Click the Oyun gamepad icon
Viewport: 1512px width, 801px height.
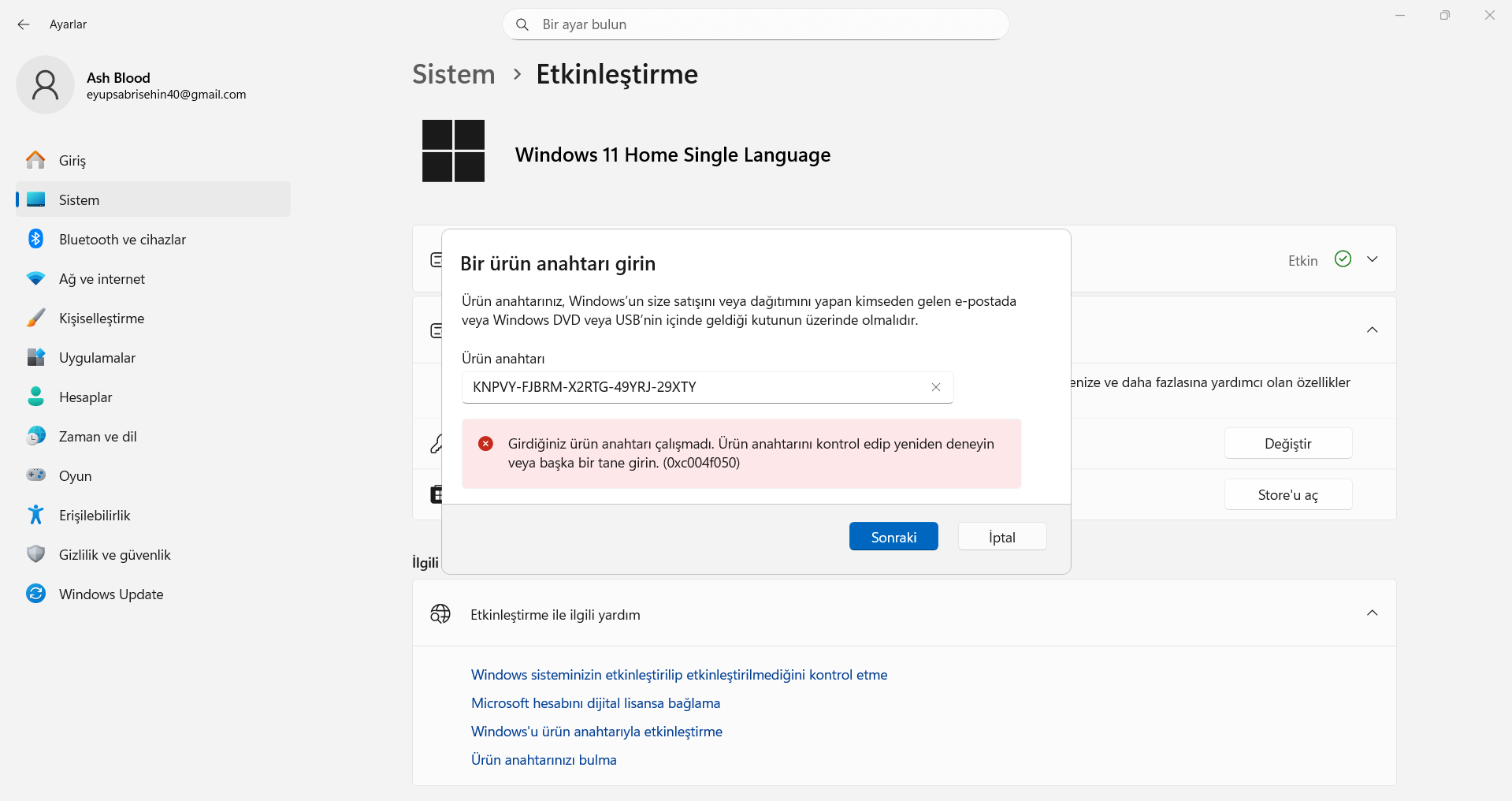(x=35, y=475)
